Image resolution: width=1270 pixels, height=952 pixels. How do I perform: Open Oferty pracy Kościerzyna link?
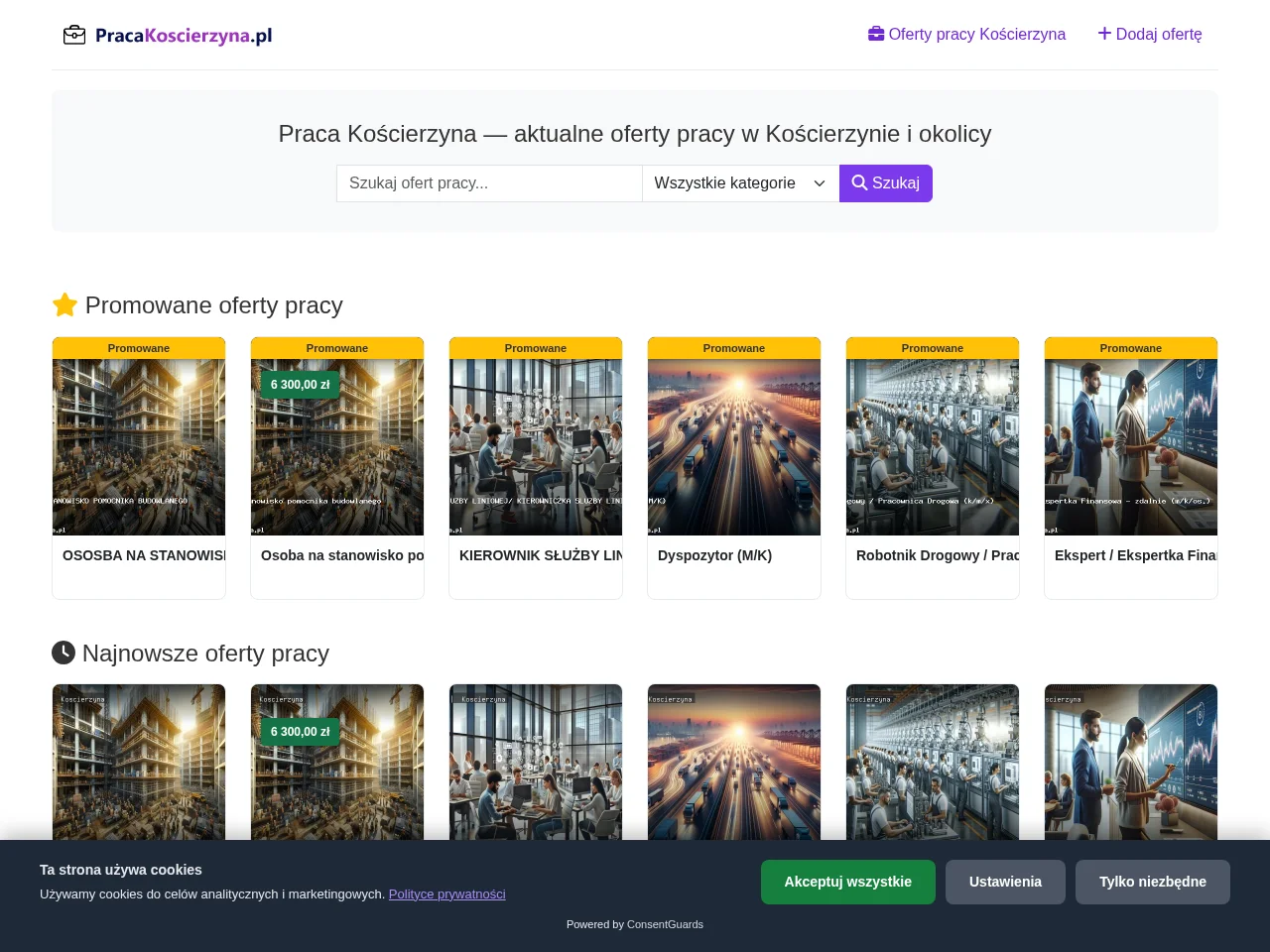pos(966,34)
